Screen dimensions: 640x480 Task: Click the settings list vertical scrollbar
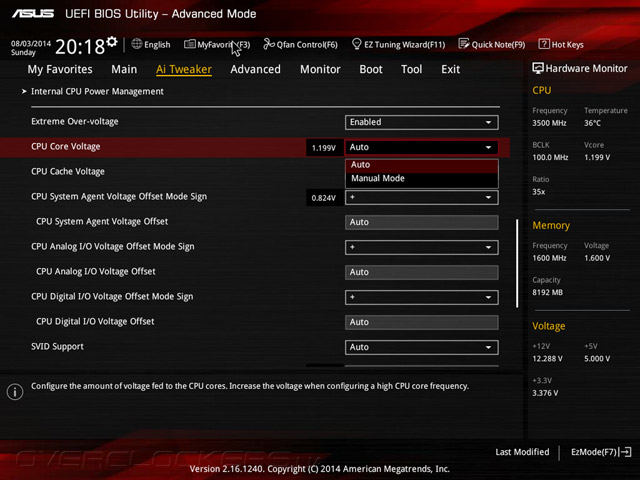pyautogui.click(x=517, y=264)
